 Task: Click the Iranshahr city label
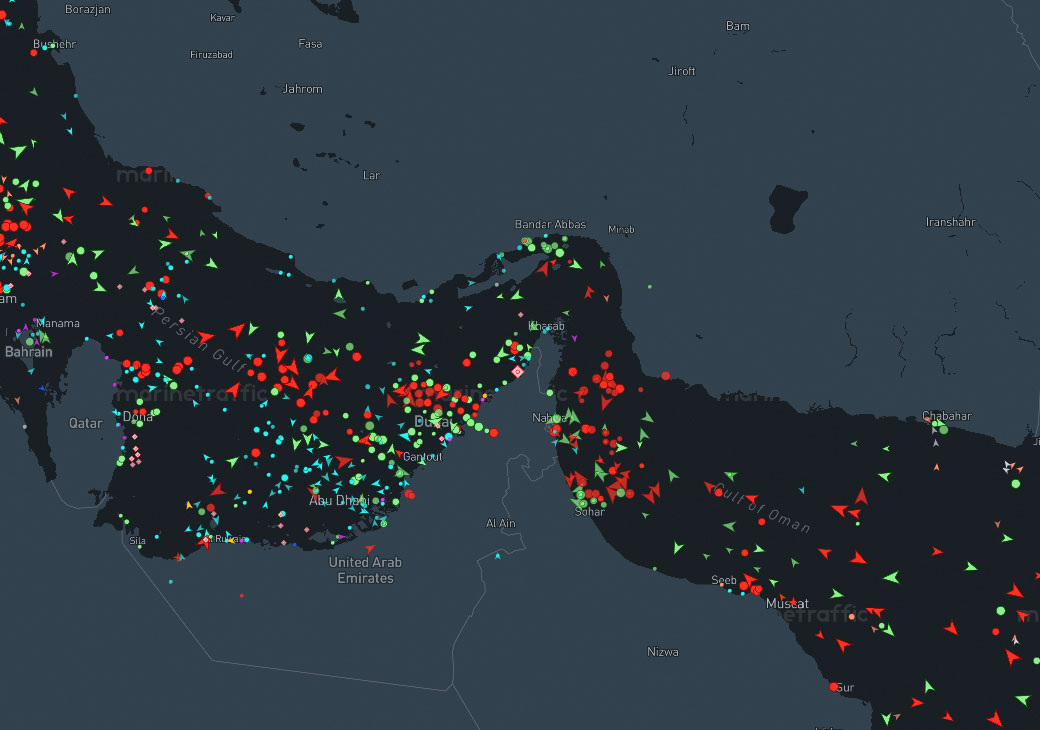[950, 222]
